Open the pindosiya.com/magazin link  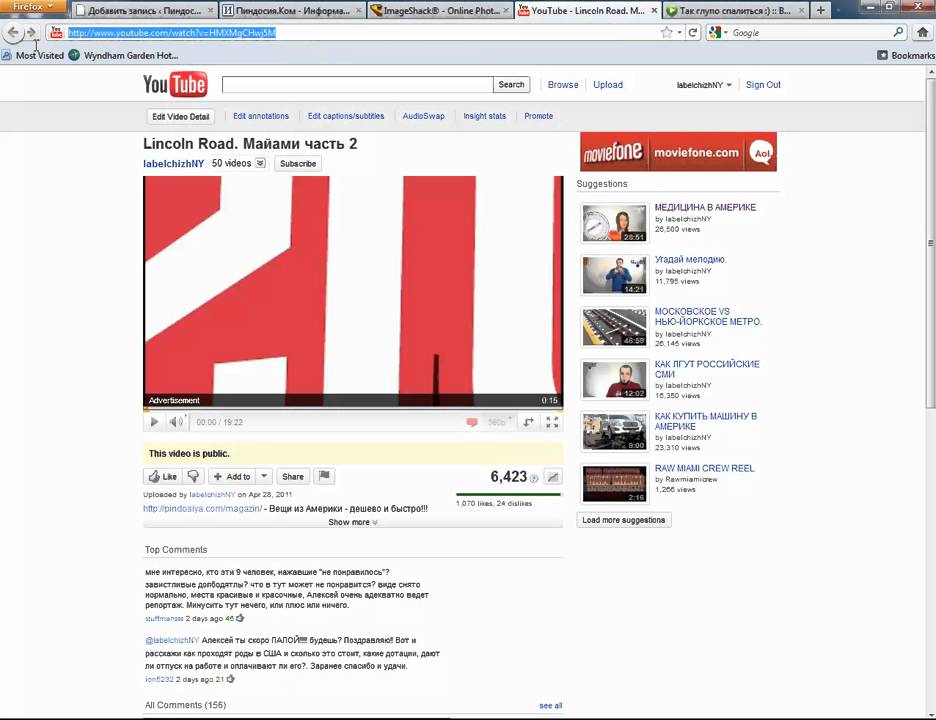[x=202, y=509]
